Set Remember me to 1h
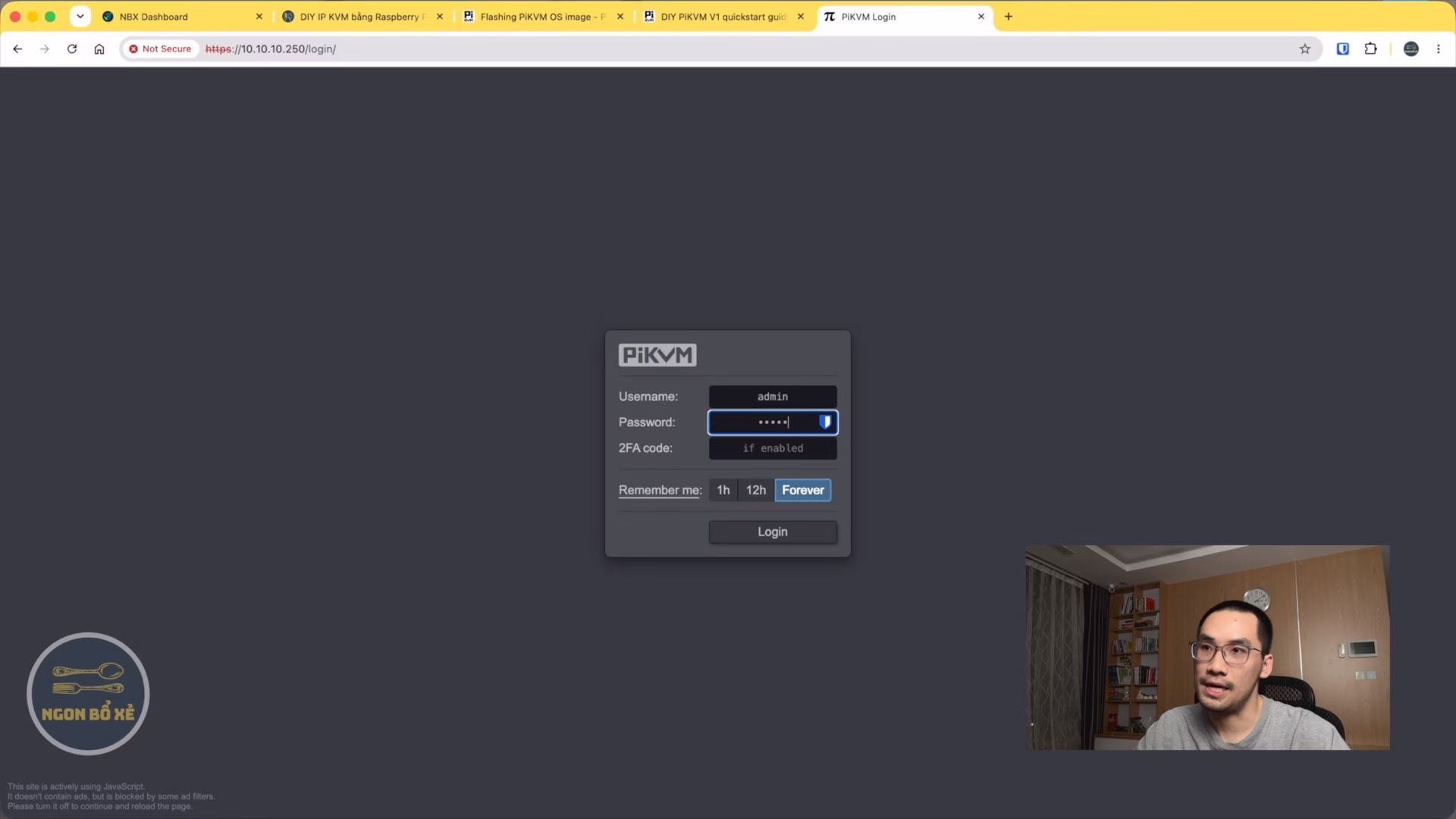The height and width of the screenshot is (819, 1456). pos(723,490)
